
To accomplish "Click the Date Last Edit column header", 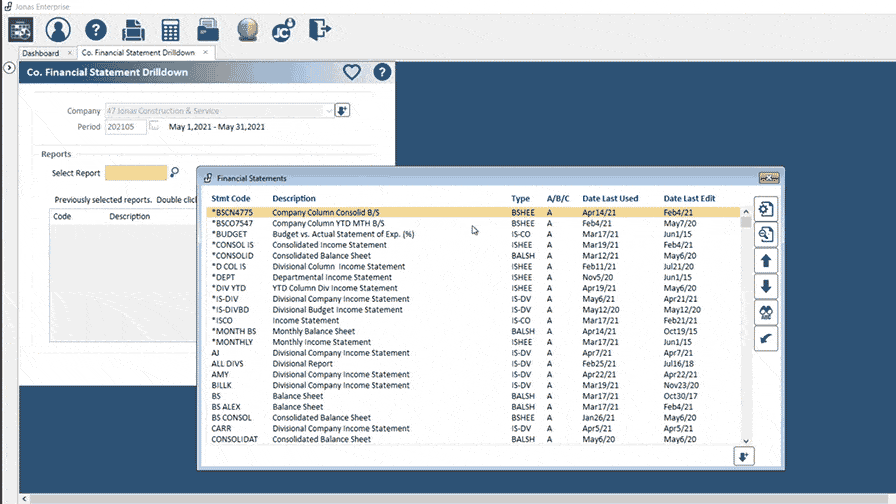I will pyautogui.click(x=689, y=198).
